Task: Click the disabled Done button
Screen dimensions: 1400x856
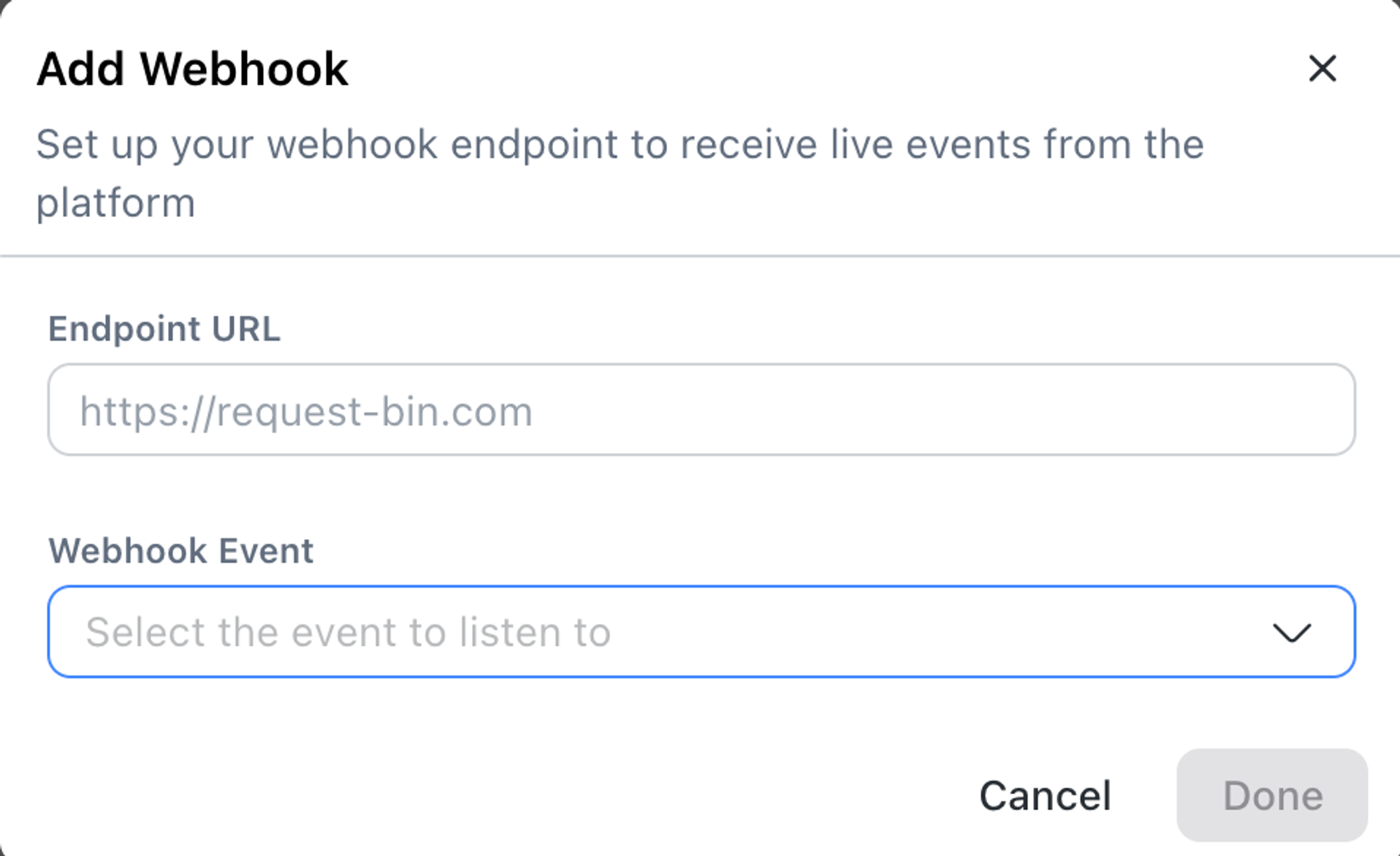Action: pyautogui.click(x=1272, y=795)
